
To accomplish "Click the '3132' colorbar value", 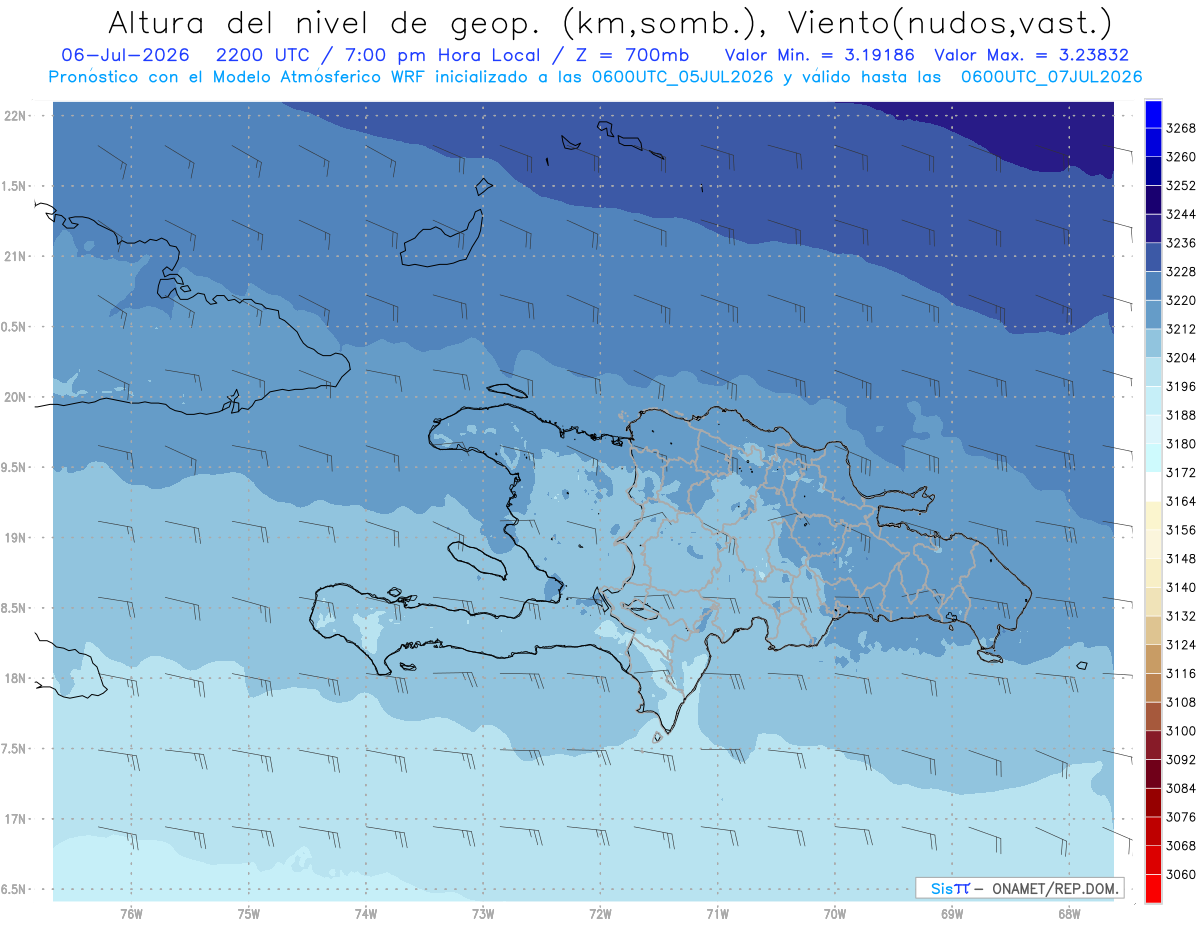I will coord(1181,616).
